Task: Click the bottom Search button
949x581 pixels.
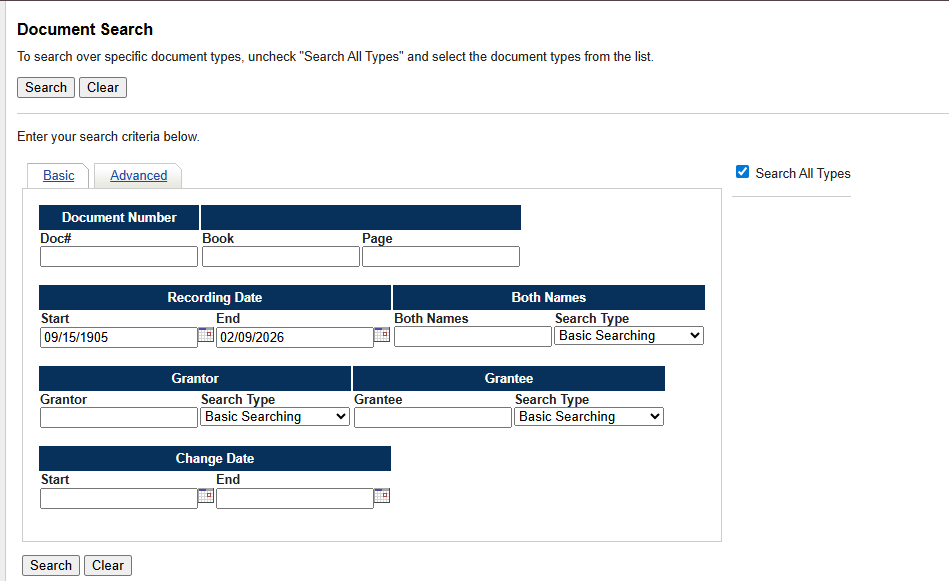Action: tap(51, 565)
